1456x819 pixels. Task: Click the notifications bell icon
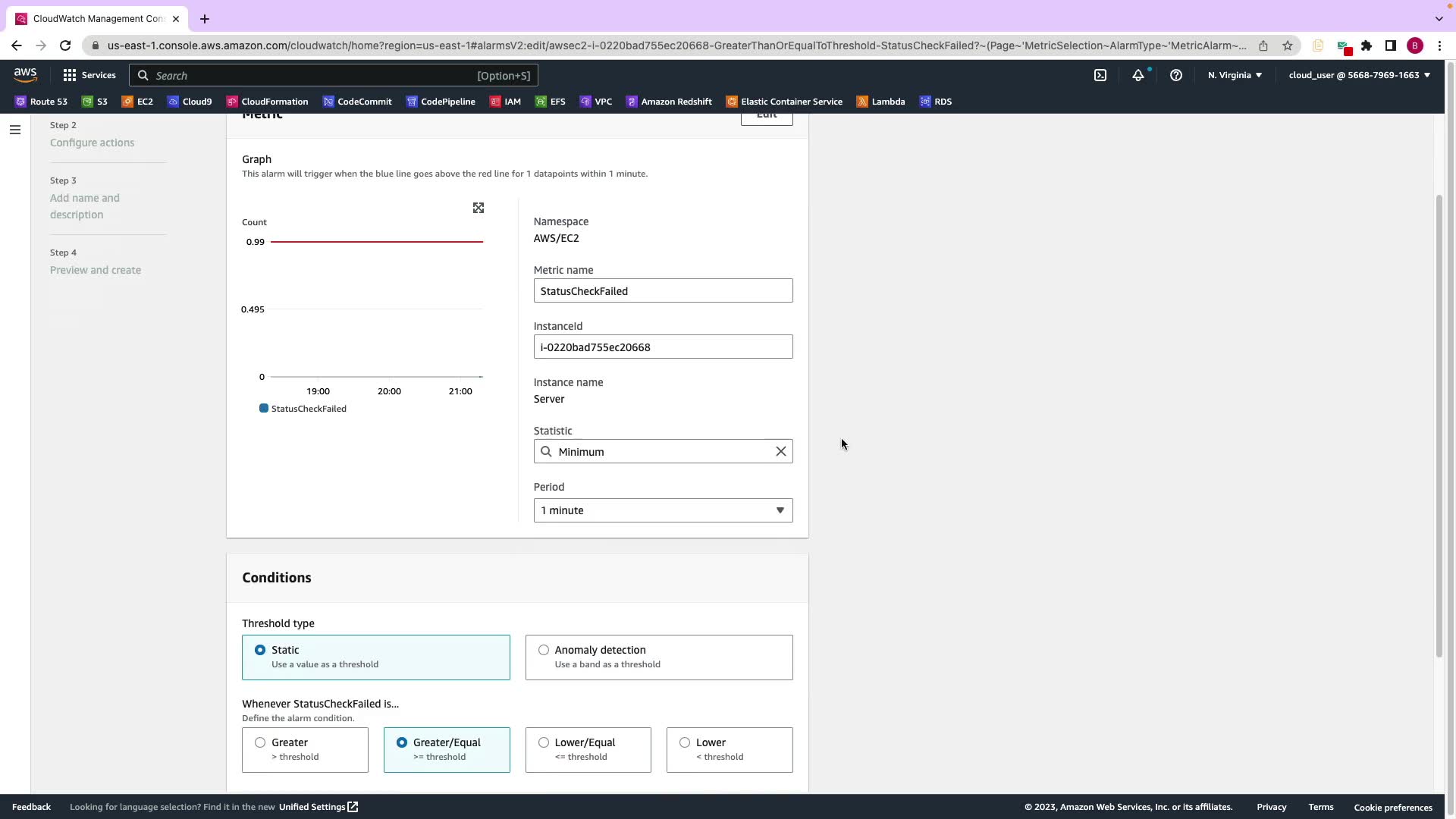(1137, 75)
